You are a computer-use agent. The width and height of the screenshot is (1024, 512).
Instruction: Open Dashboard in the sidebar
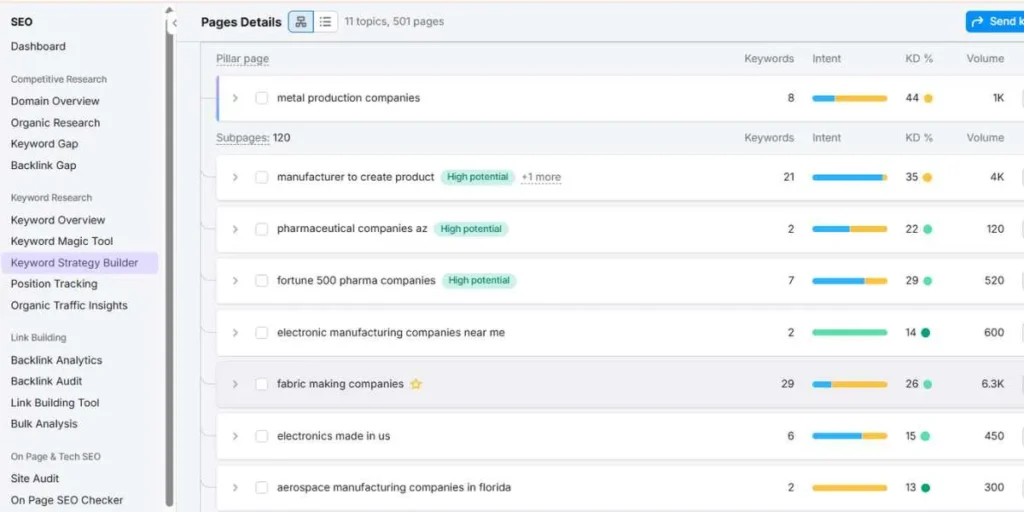[38, 46]
